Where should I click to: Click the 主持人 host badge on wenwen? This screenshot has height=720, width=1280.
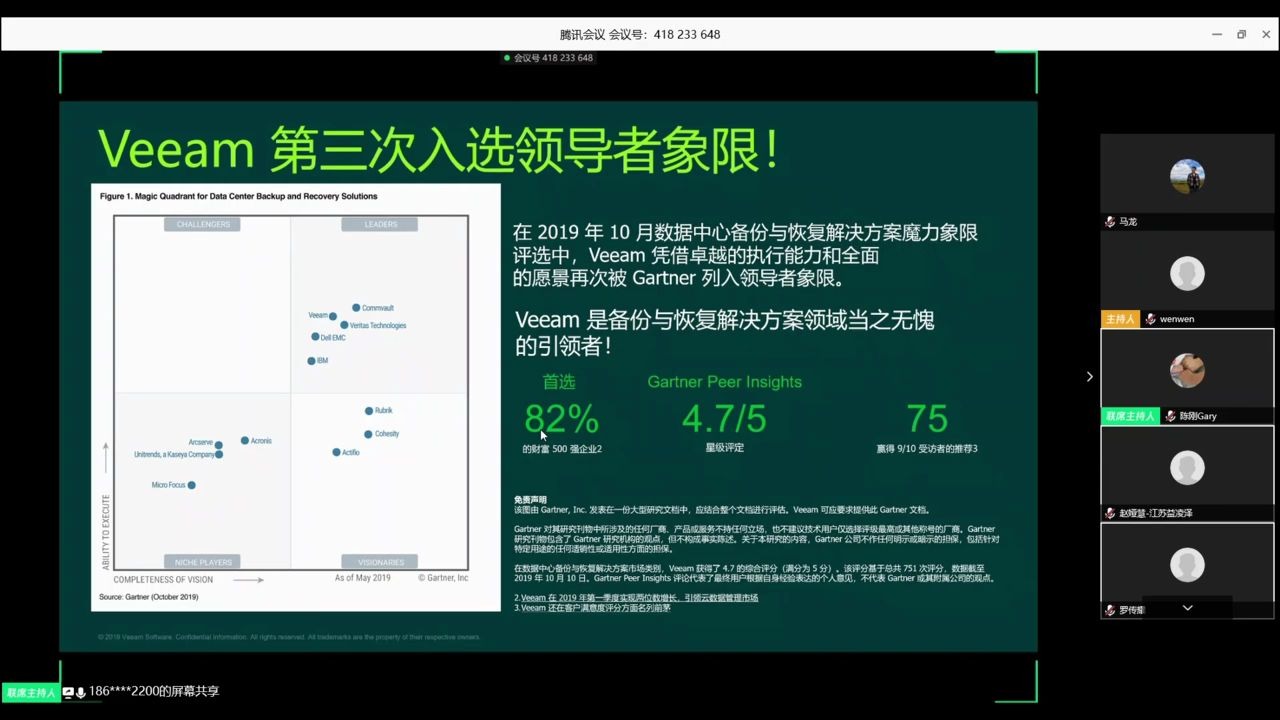[x=1120, y=319]
